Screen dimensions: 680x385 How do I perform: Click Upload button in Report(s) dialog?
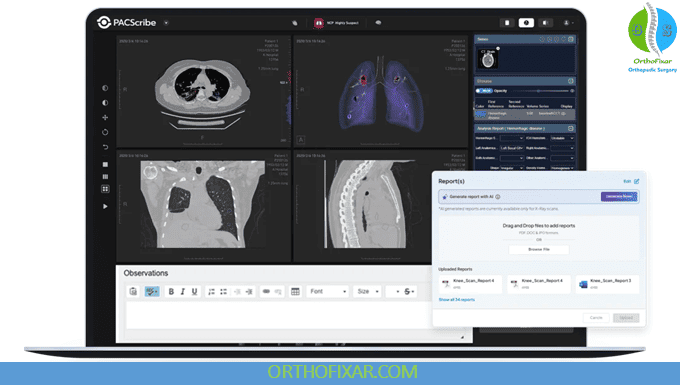[626, 318]
